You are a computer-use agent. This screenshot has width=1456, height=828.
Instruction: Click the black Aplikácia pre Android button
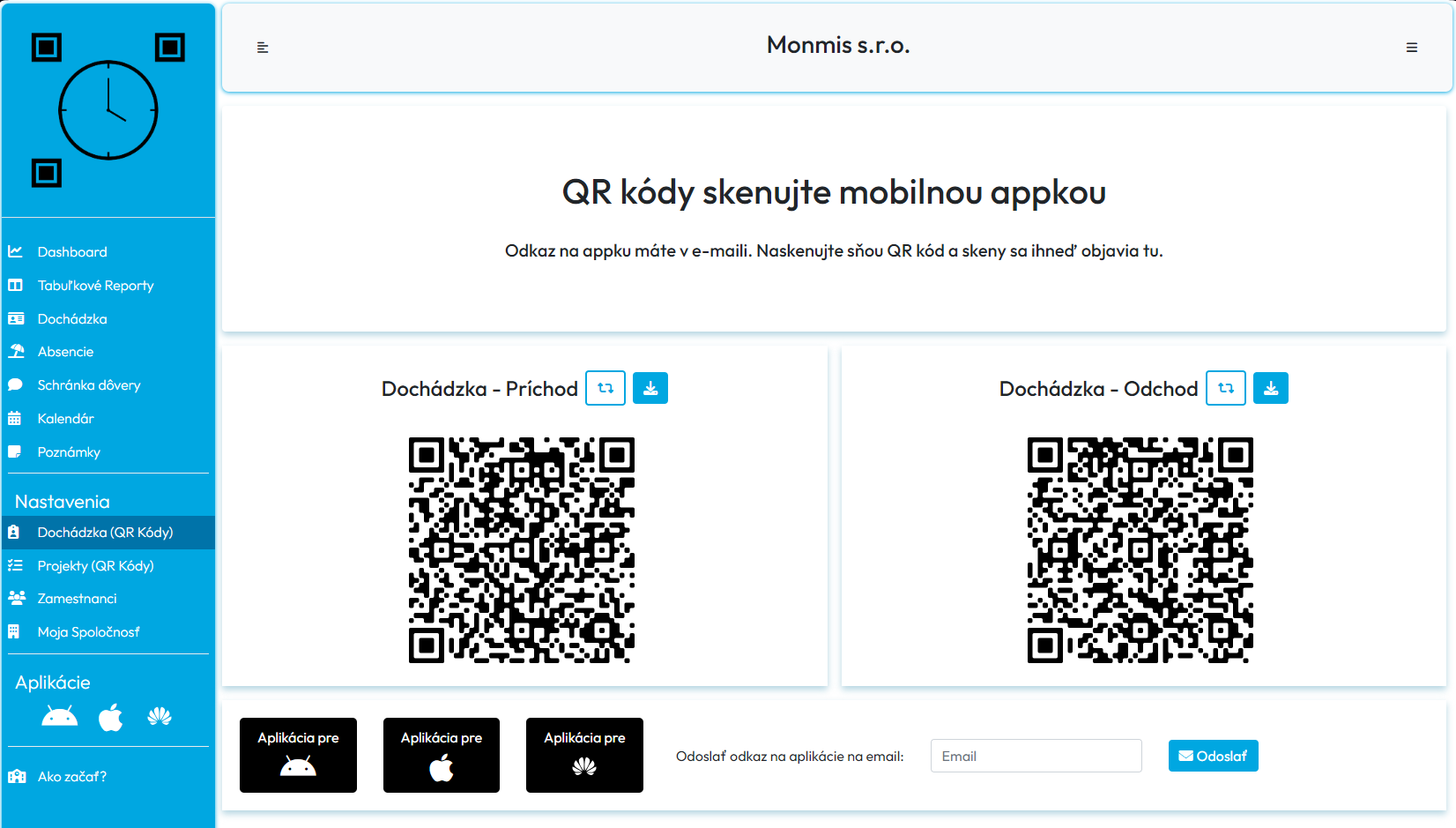click(298, 756)
